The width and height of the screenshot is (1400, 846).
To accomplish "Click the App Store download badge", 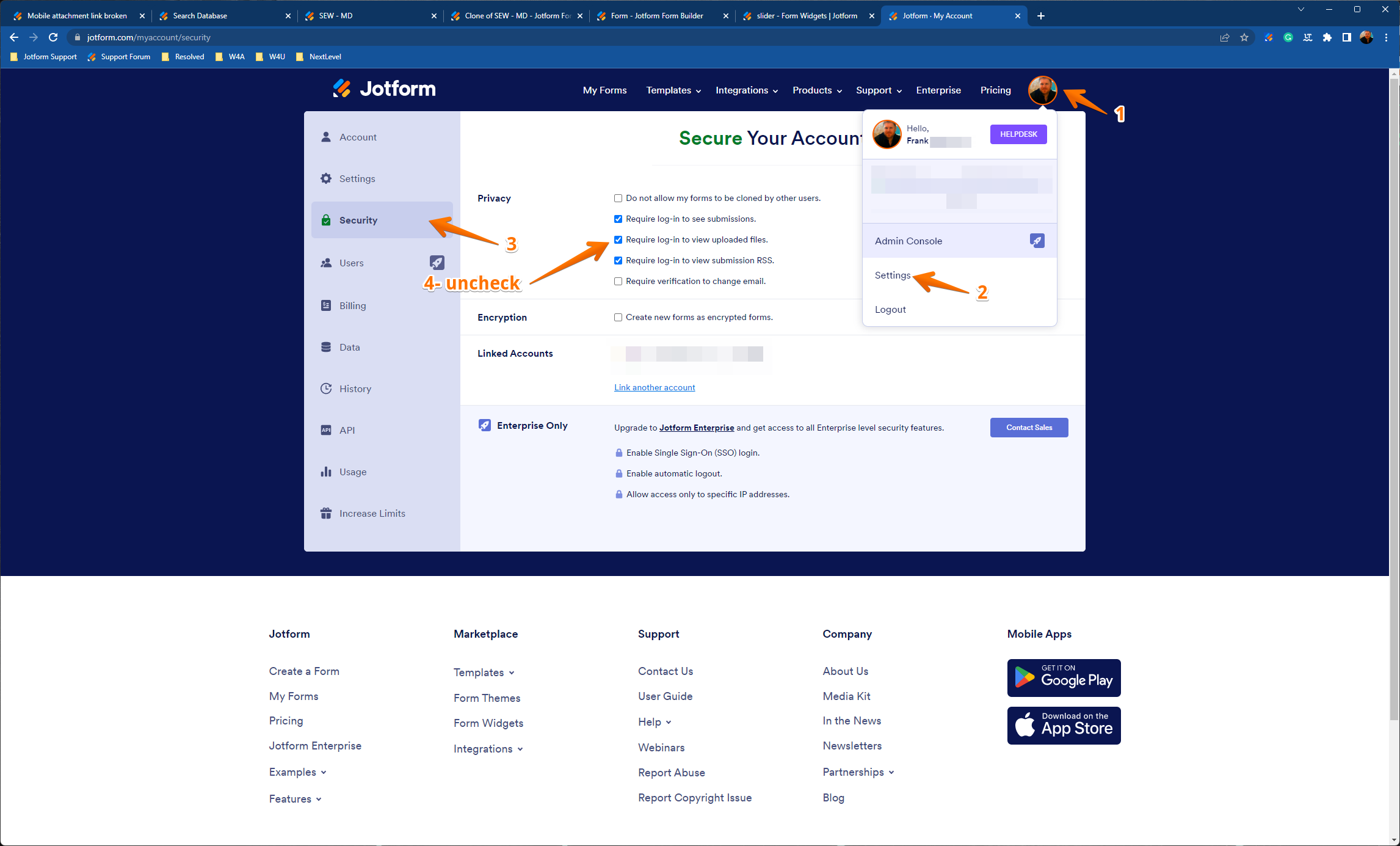I will point(1064,726).
